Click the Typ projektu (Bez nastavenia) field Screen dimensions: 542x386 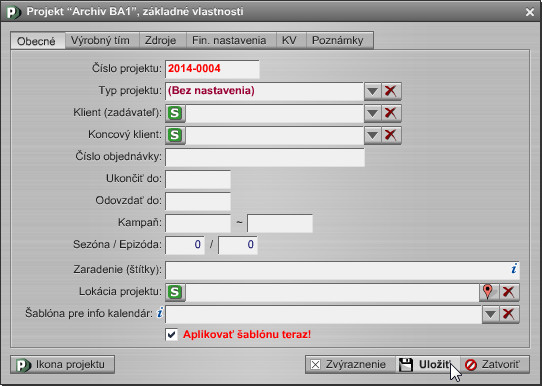pyautogui.click(x=264, y=91)
